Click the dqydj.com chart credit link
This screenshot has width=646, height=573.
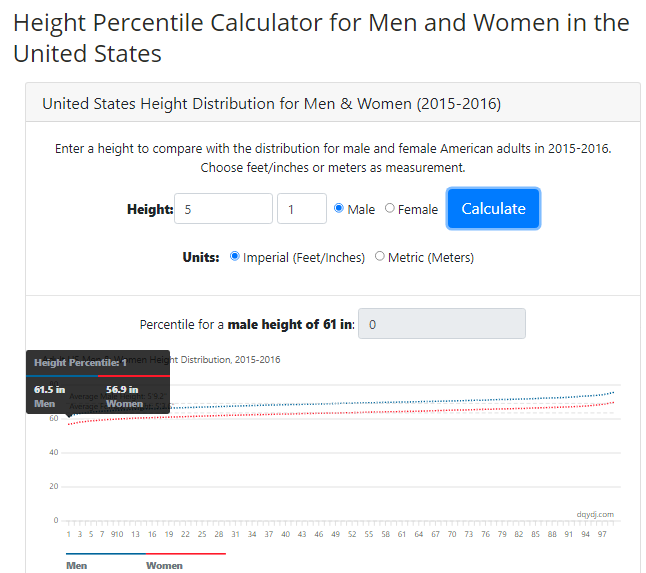tap(595, 514)
